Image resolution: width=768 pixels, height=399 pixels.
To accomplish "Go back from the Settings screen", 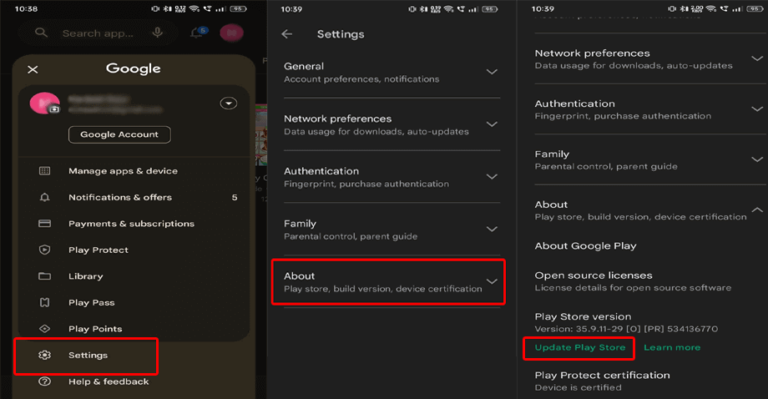I will pos(287,34).
